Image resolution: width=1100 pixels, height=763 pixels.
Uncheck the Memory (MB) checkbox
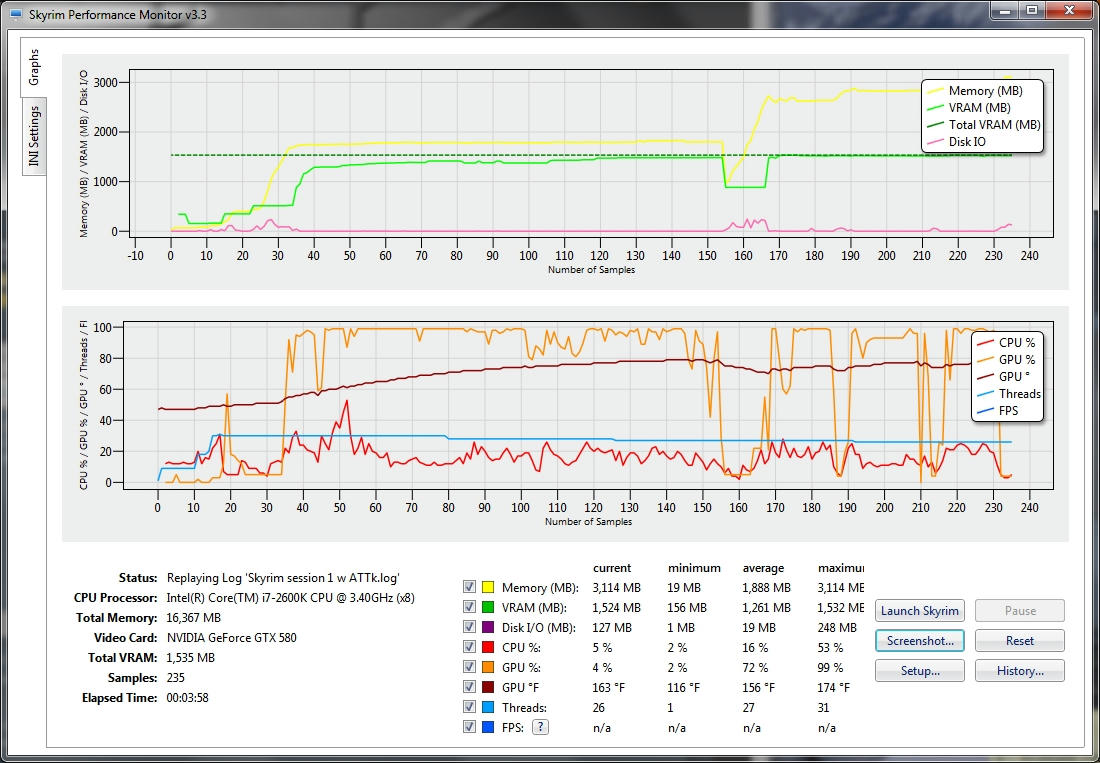[x=469, y=588]
